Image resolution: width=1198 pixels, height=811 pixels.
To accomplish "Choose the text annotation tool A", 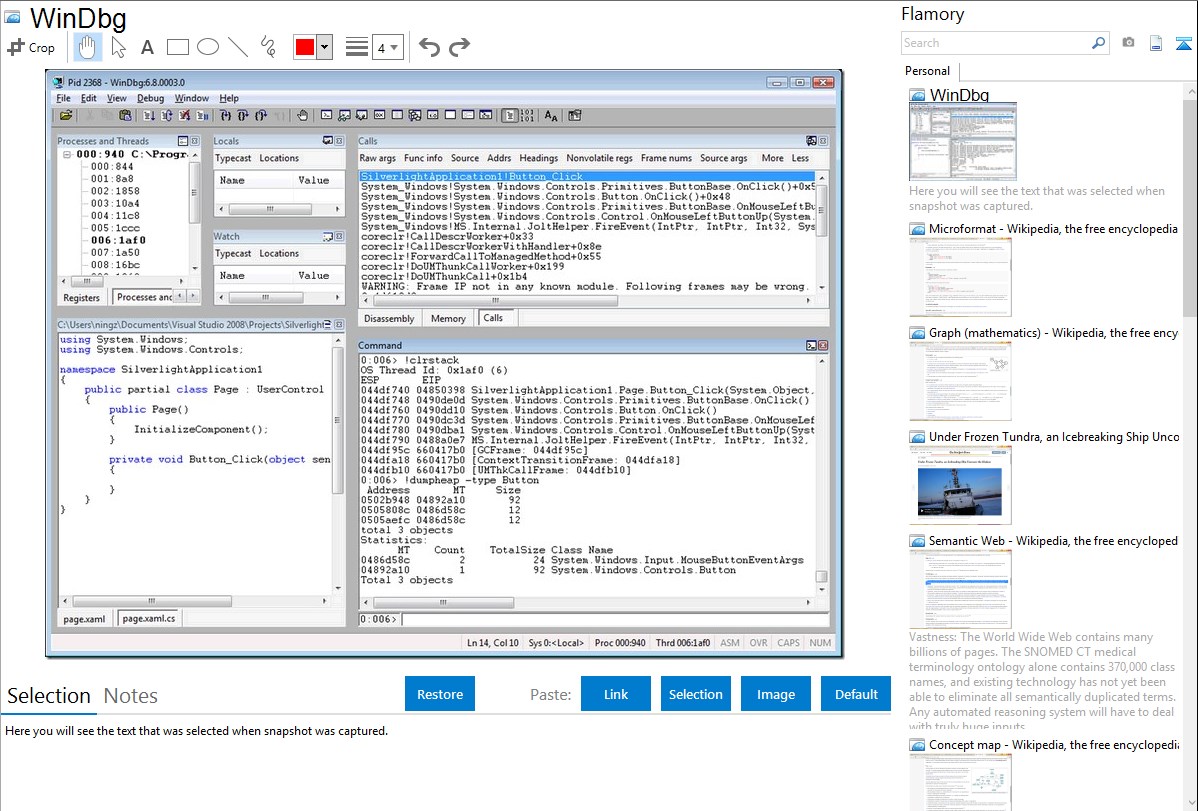I will click(x=147, y=48).
